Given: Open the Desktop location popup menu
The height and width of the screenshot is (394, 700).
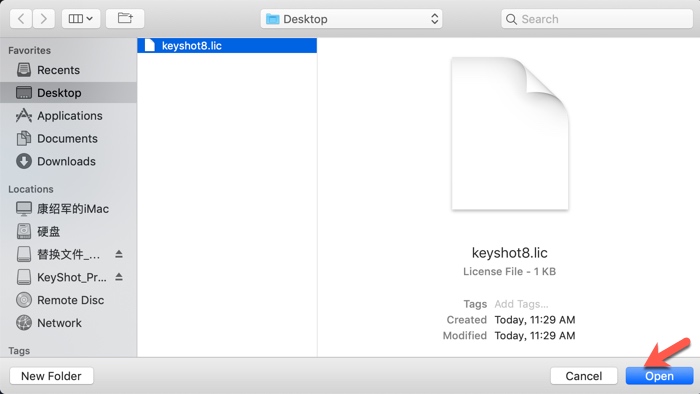Looking at the screenshot, I should tap(351, 19).
